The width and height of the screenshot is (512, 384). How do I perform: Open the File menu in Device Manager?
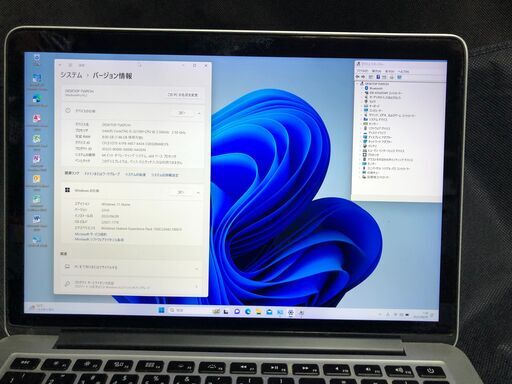click(x=362, y=71)
